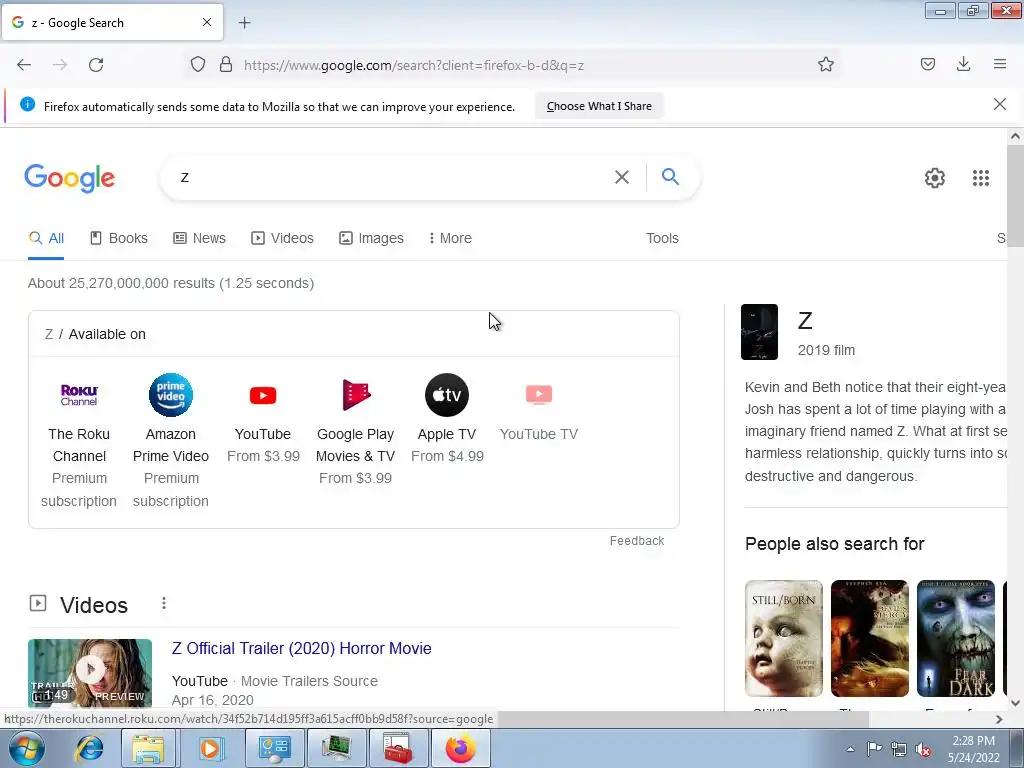Click the scrollbar down arrow
The height and width of the screenshot is (768, 1024).
tap(1015, 703)
